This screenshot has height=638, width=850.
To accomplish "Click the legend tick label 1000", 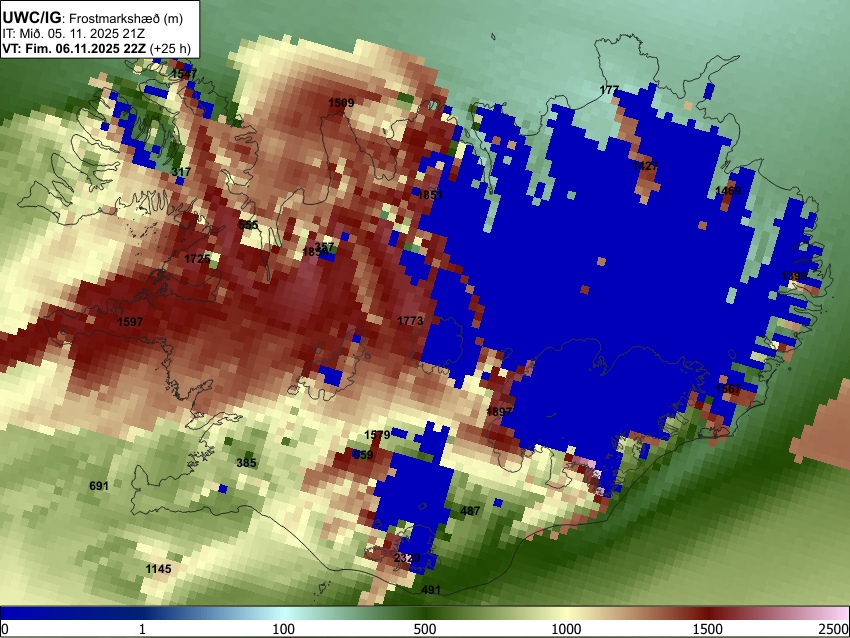I will (566, 629).
